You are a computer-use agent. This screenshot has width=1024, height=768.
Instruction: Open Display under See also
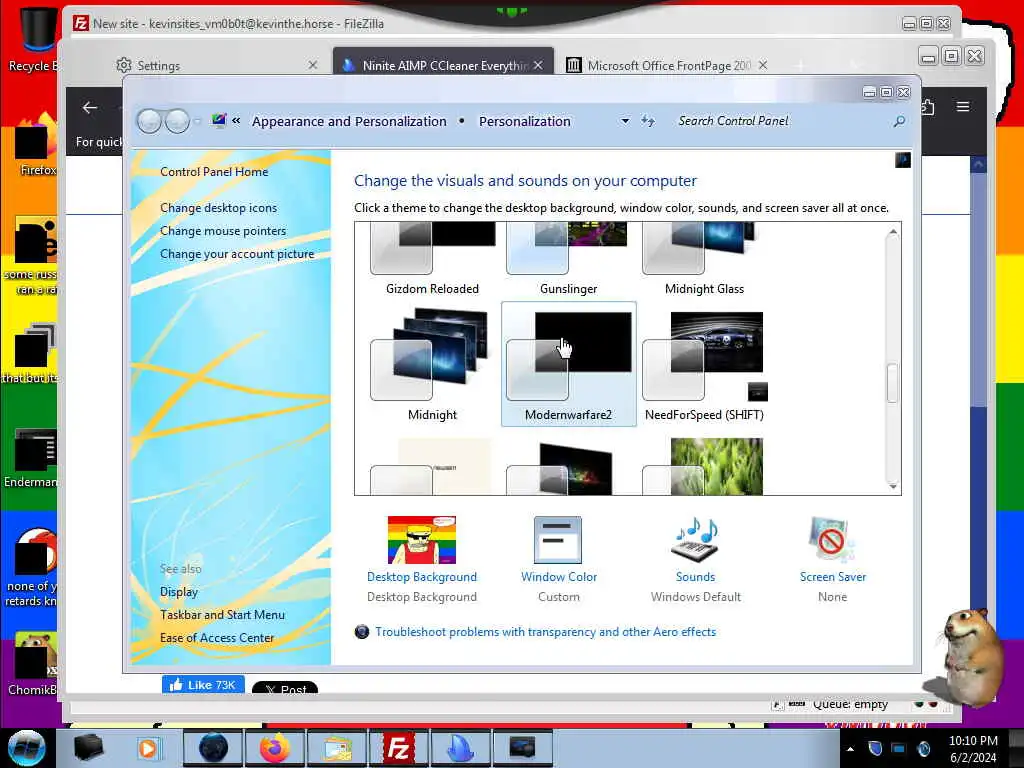pyautogui.click(x=178, y=592)
